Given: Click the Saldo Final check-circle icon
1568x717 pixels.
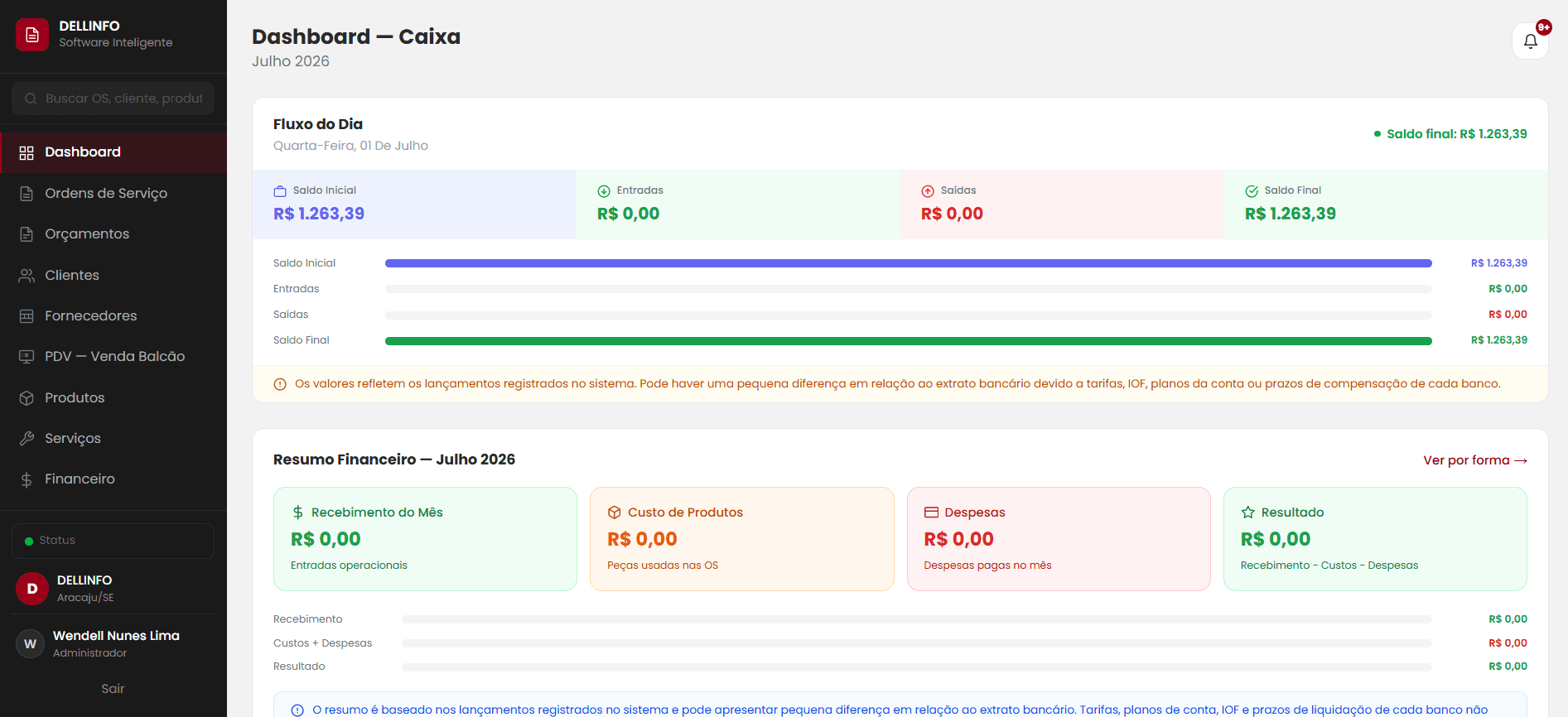Looking at the screenshot, I should [x=1252, y=190].
